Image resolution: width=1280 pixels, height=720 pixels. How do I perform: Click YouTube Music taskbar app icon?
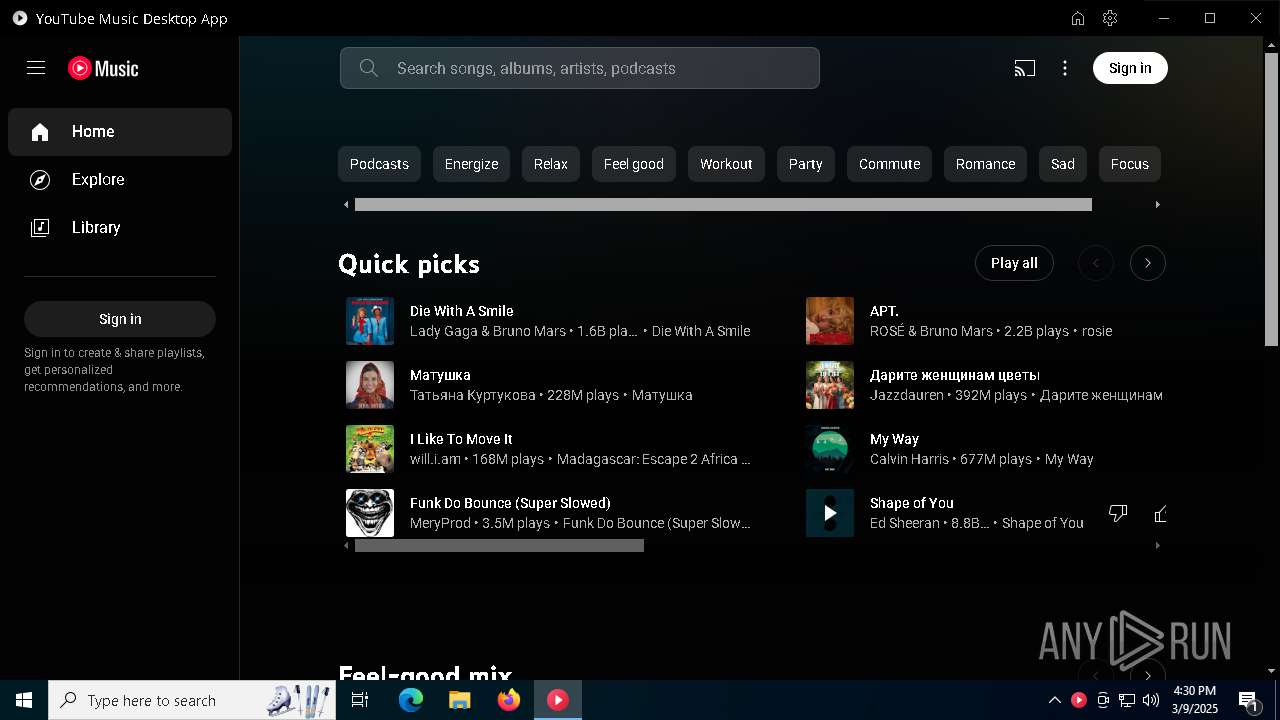558,700
